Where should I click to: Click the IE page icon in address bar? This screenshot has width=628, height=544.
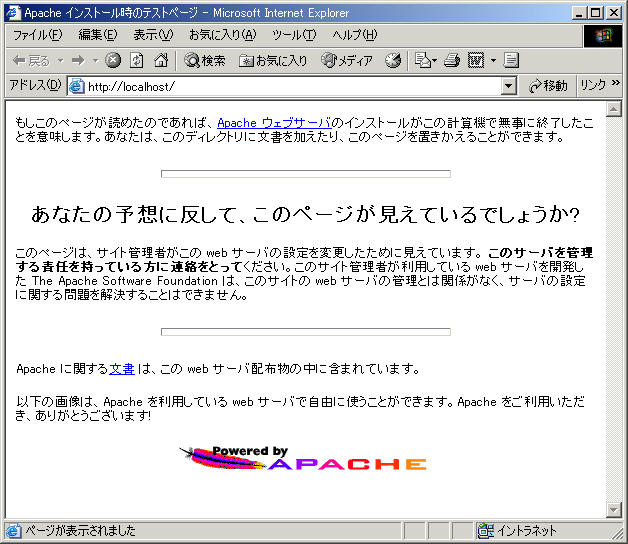[76, 86]
